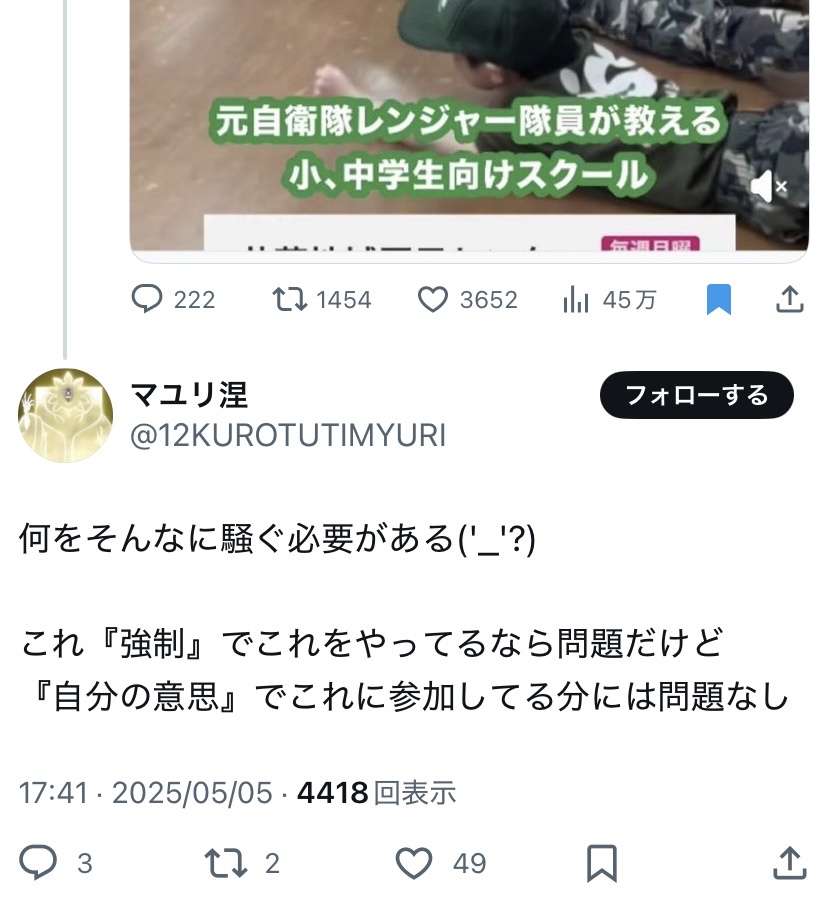Reply to the main post with 3 replies
This screenshot has height=904, width=828.
(56, 863)
